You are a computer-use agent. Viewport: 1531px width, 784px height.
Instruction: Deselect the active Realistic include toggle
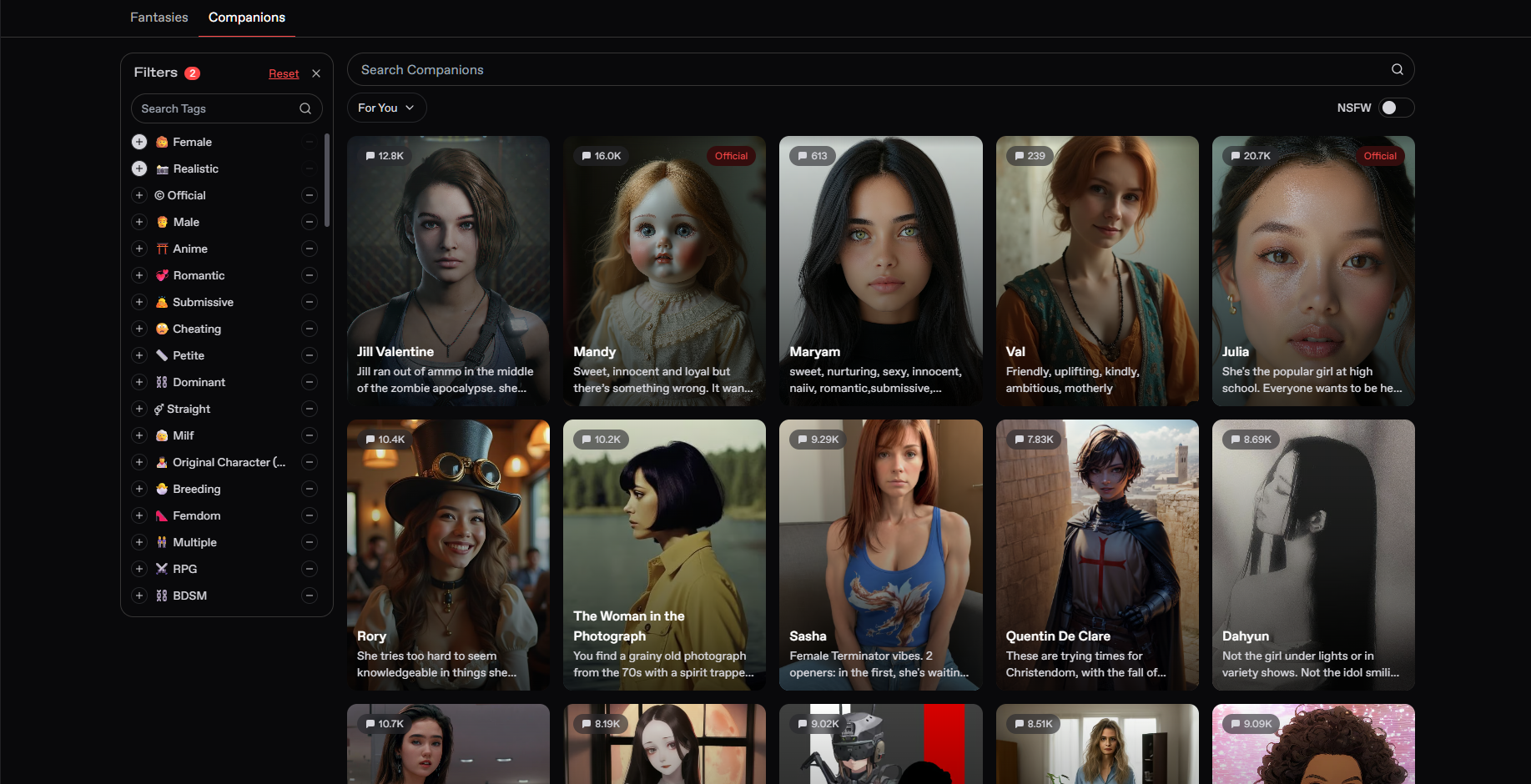pyautogui.click(x=139, y=168)
